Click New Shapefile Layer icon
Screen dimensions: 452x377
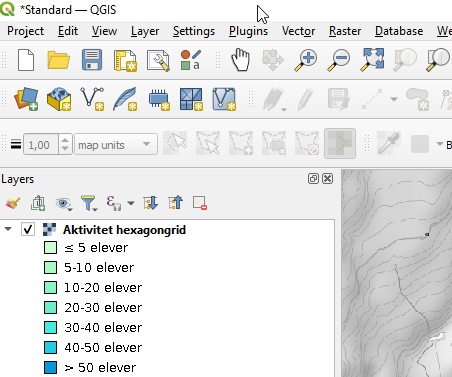click(x=92, y=99)
